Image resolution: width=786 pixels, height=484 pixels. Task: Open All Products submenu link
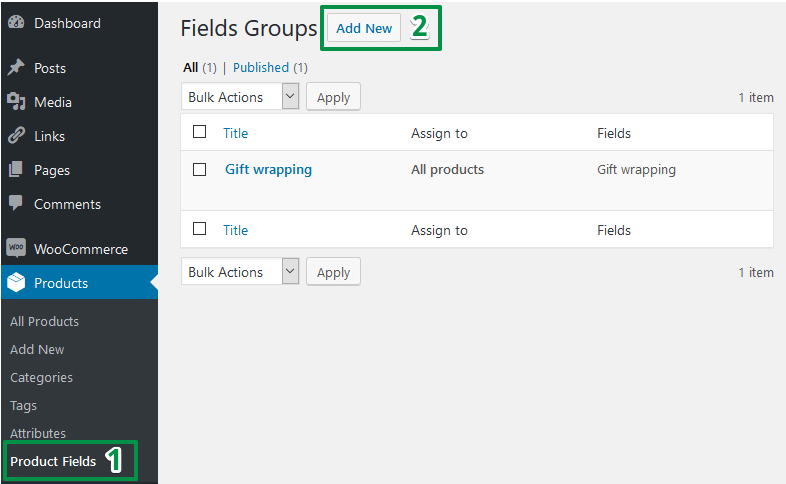(44, 321)
